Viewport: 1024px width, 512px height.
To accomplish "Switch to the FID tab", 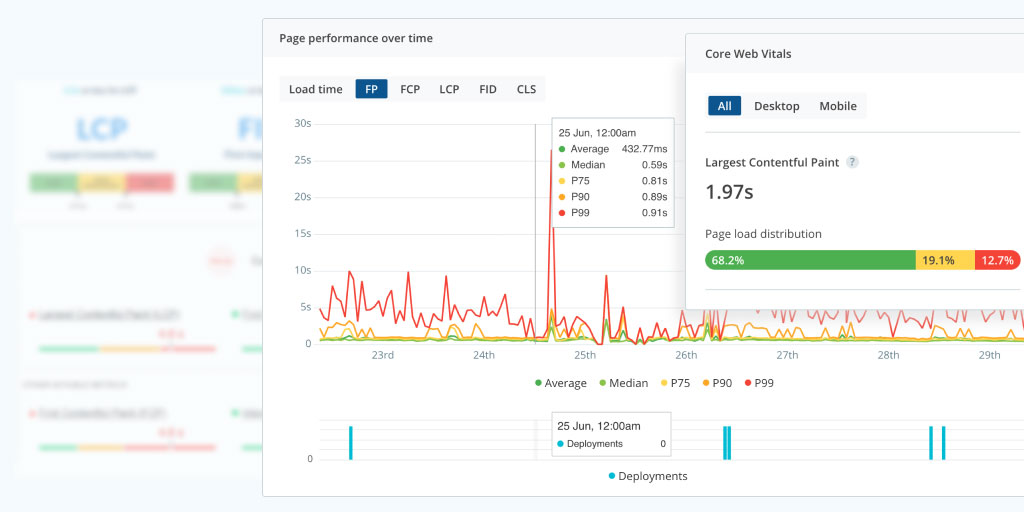I will click(488, 89).
